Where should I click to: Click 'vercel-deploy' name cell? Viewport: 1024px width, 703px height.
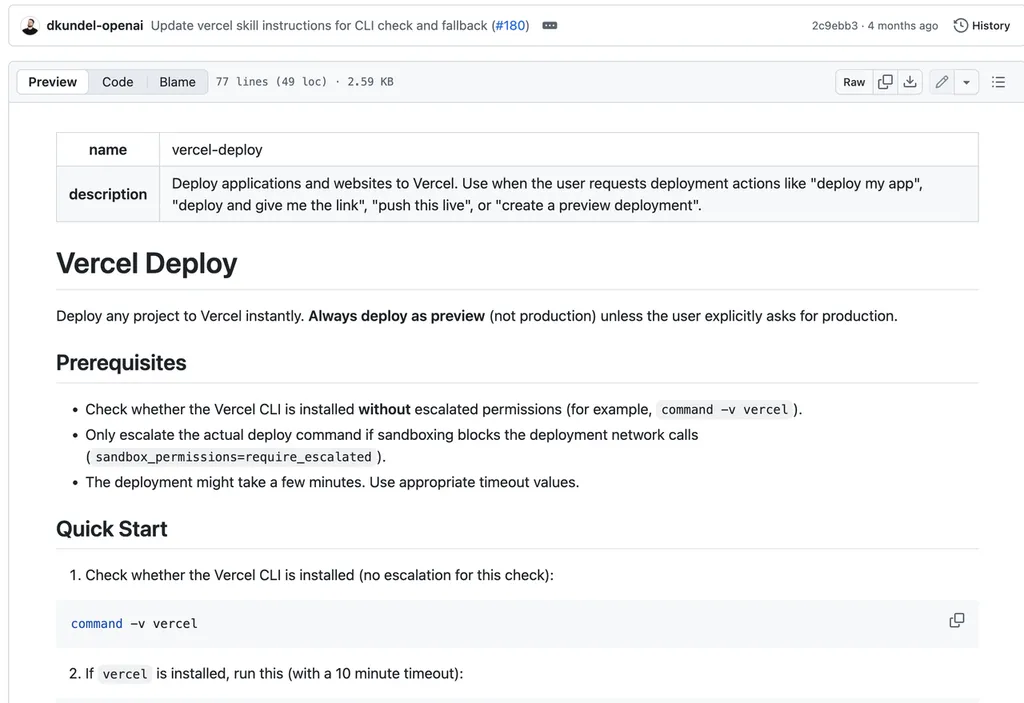pos(569,150)
